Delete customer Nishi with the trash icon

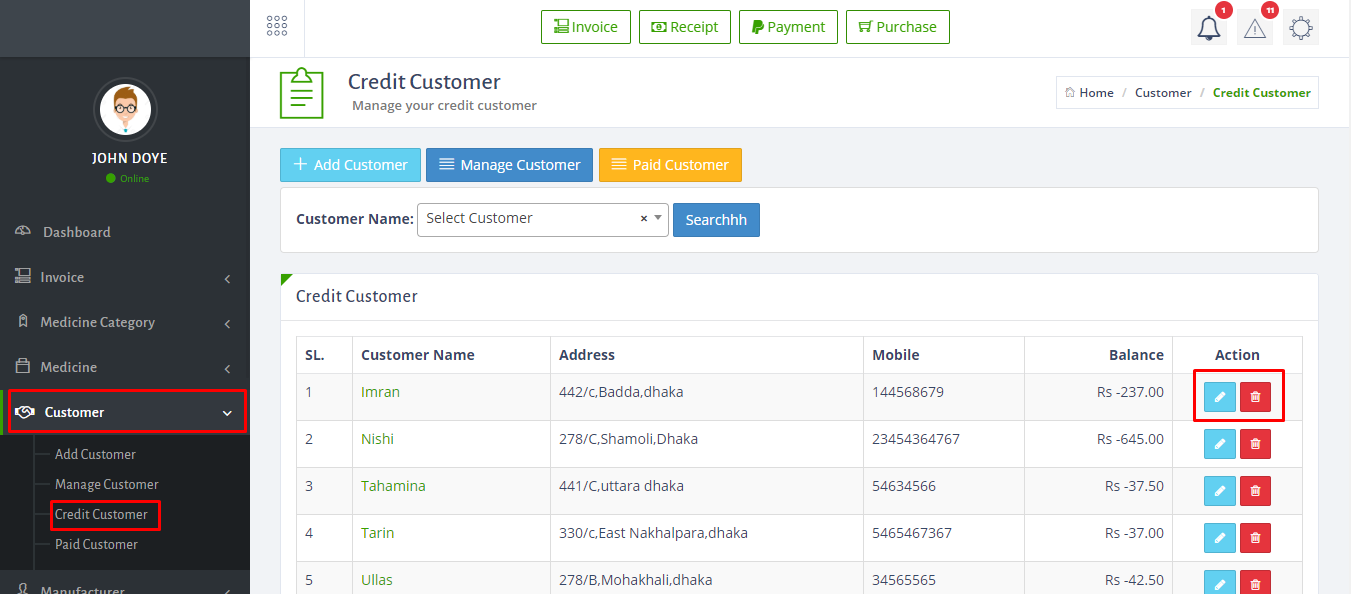click(1255, 444)
